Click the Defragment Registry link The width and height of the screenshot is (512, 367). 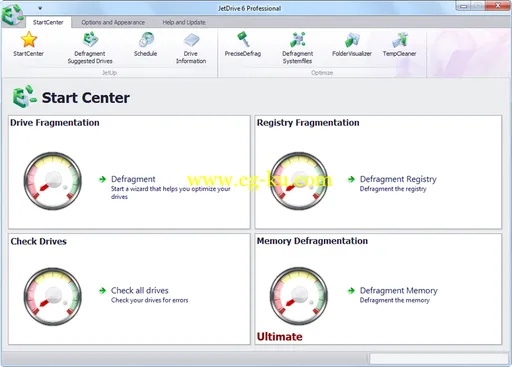(398, 179)
